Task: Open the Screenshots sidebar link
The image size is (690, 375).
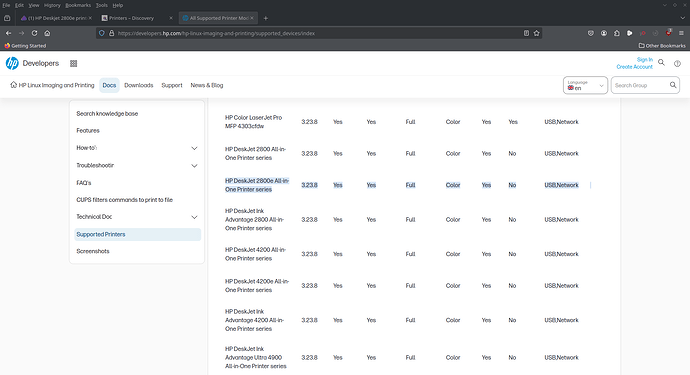Action: coord(93,251)
